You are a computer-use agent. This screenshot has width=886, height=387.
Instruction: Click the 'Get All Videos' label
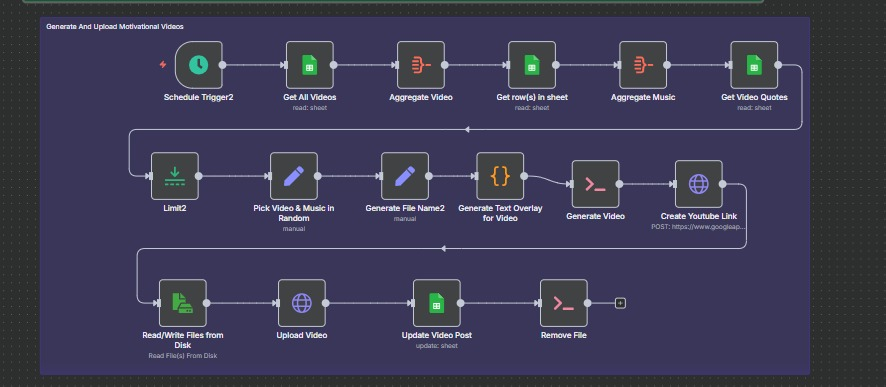click(x=310, y=97)
